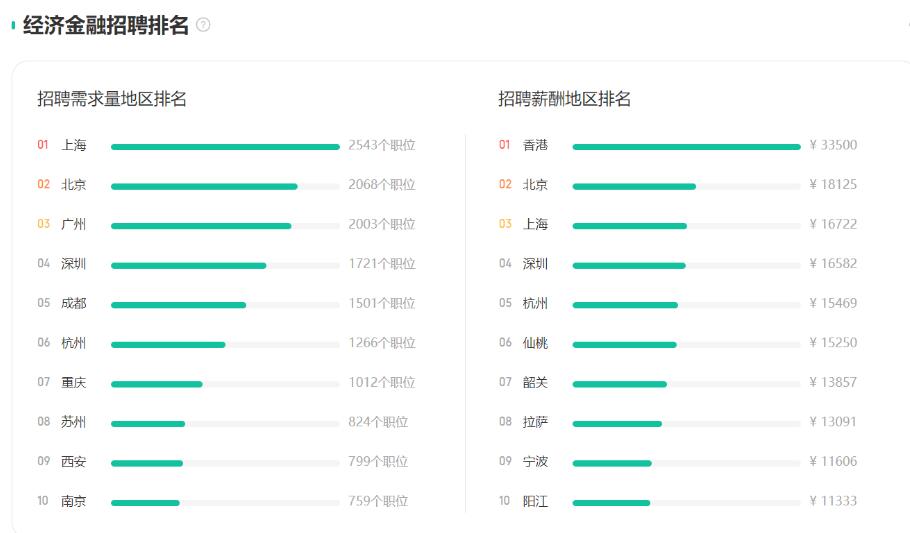Click 韶关 city label
Viewport: 910px width, 533px height.
click(535, 382)
